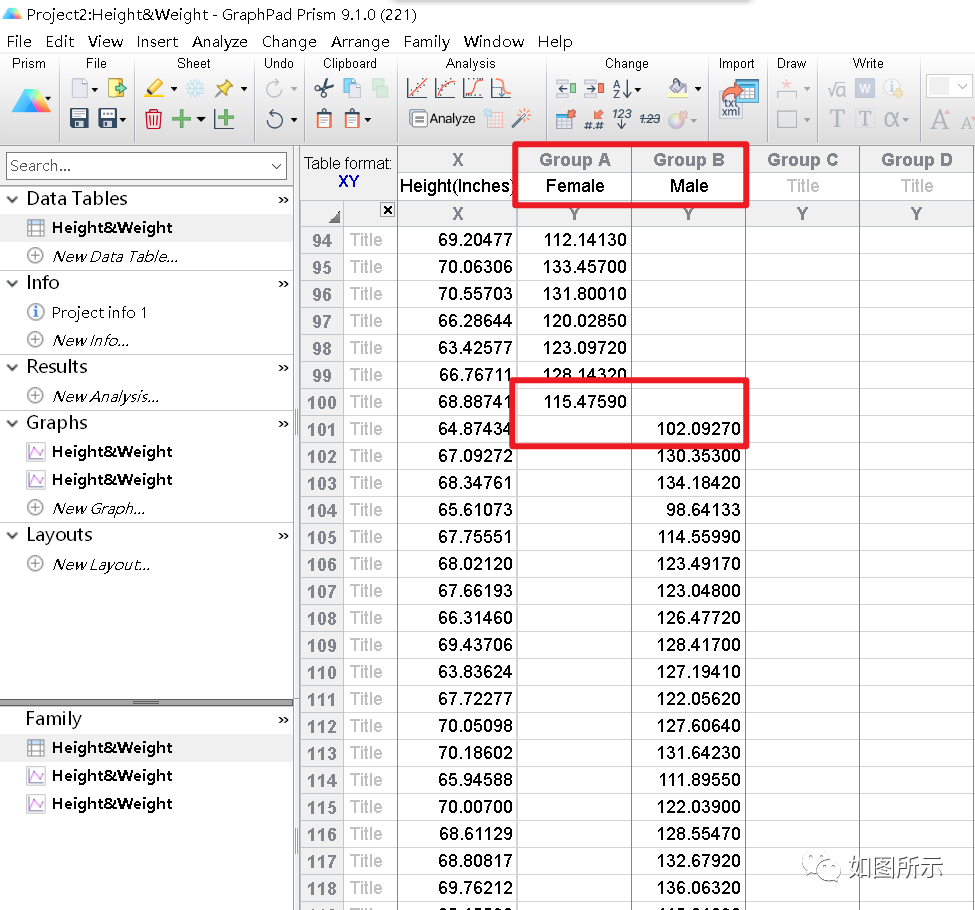Viewport: 975px width, 910px height.
Task: Open the Arrange menu
Action: click(x=361, y=42)
